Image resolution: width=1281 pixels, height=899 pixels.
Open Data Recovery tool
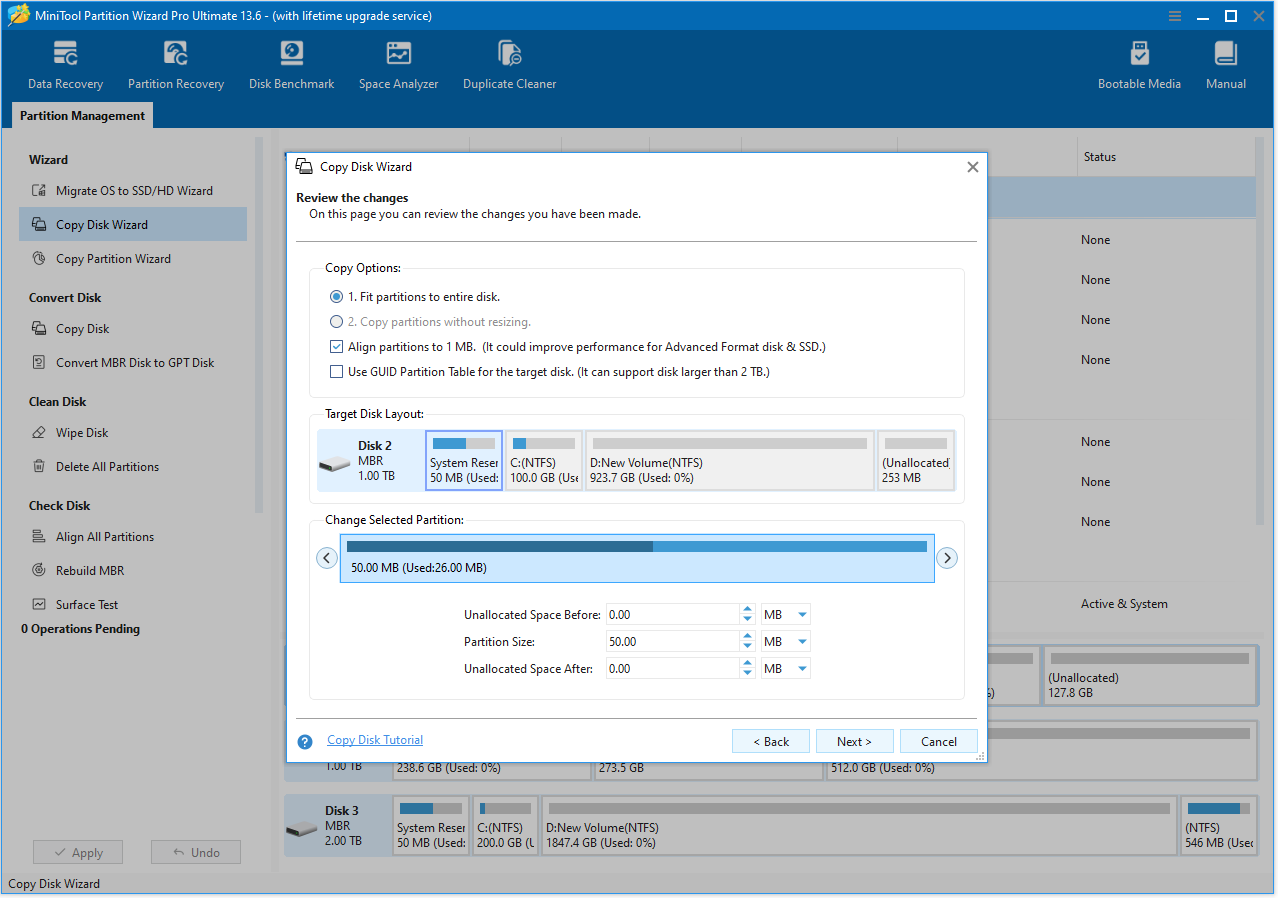(65, 66)
